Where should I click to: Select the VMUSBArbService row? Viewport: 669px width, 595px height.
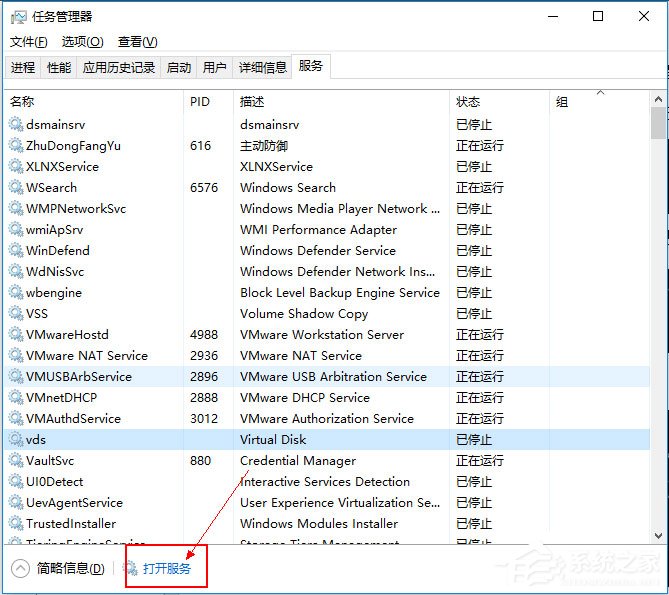pyautogui.click(x=70, y=377)
